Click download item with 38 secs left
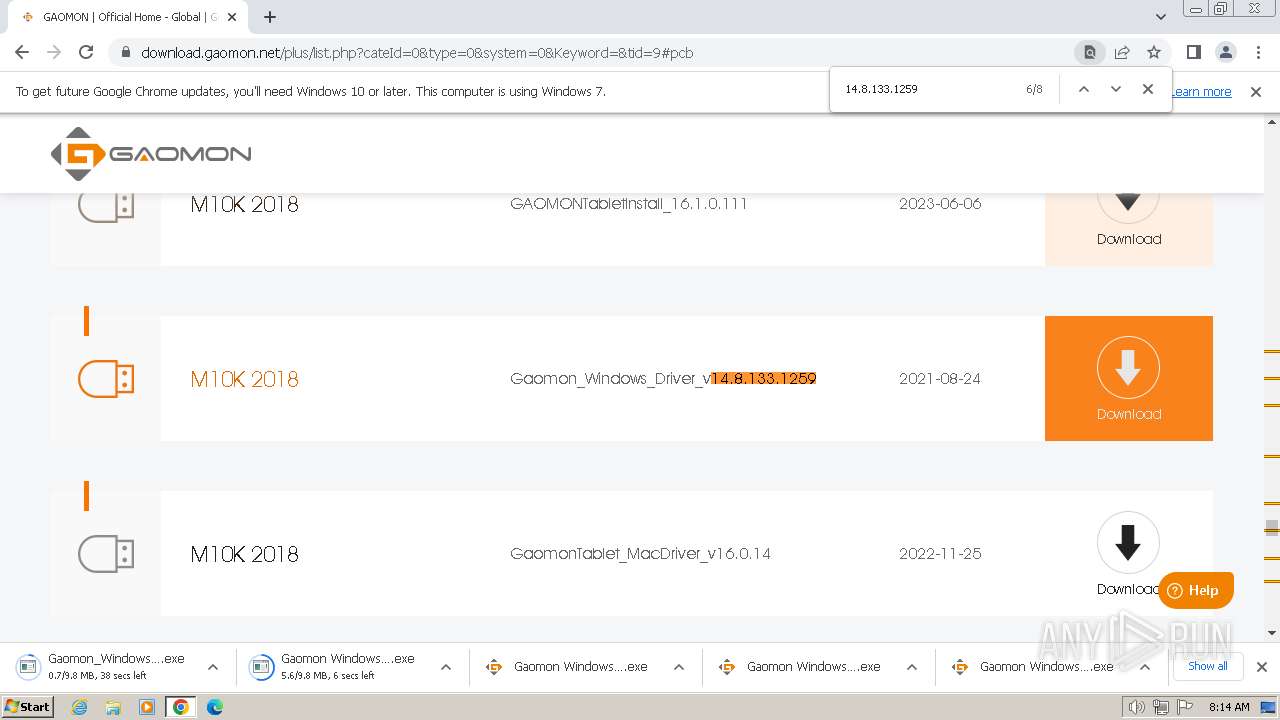 coord(104,666)
